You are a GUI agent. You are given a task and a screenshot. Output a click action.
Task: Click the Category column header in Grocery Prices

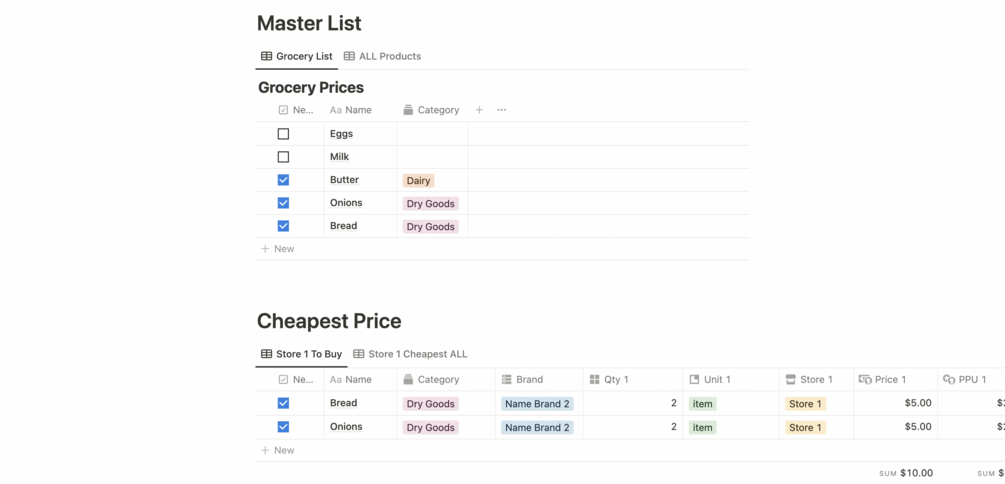(x=431, y=110)
